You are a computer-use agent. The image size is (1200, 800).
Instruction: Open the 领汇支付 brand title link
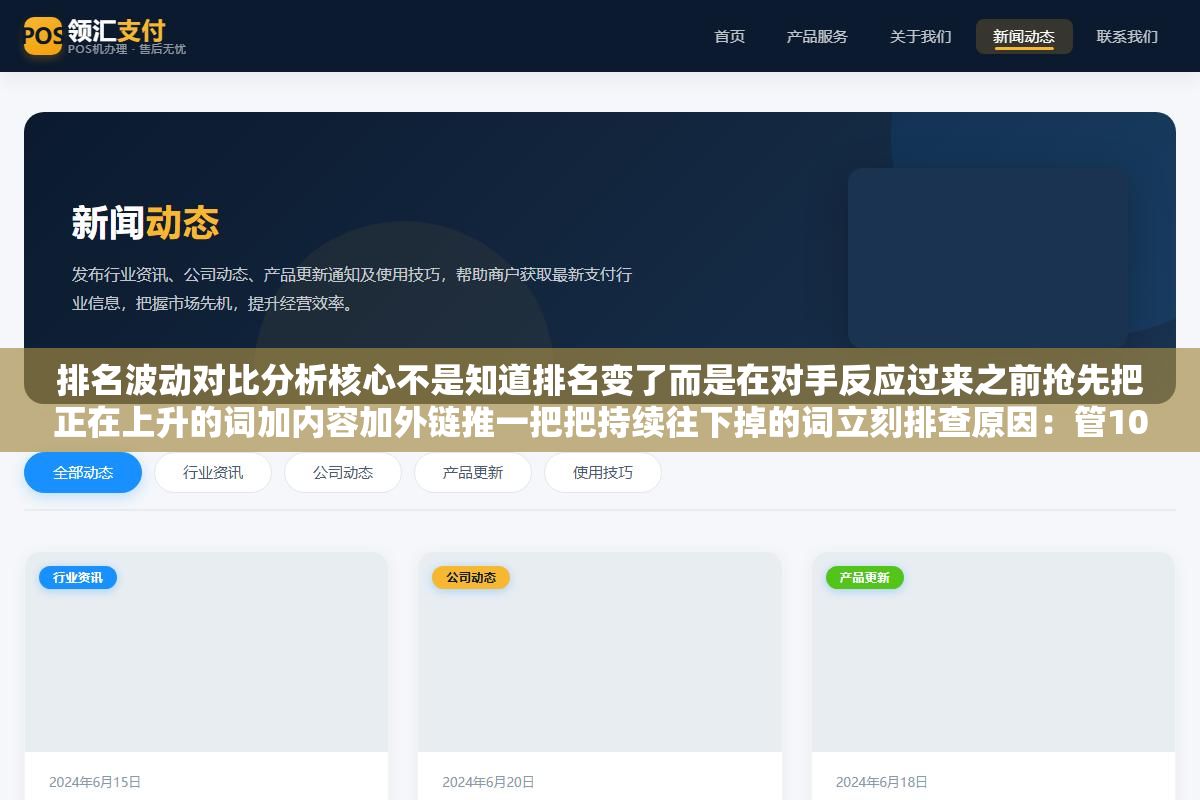pos(116,29)
